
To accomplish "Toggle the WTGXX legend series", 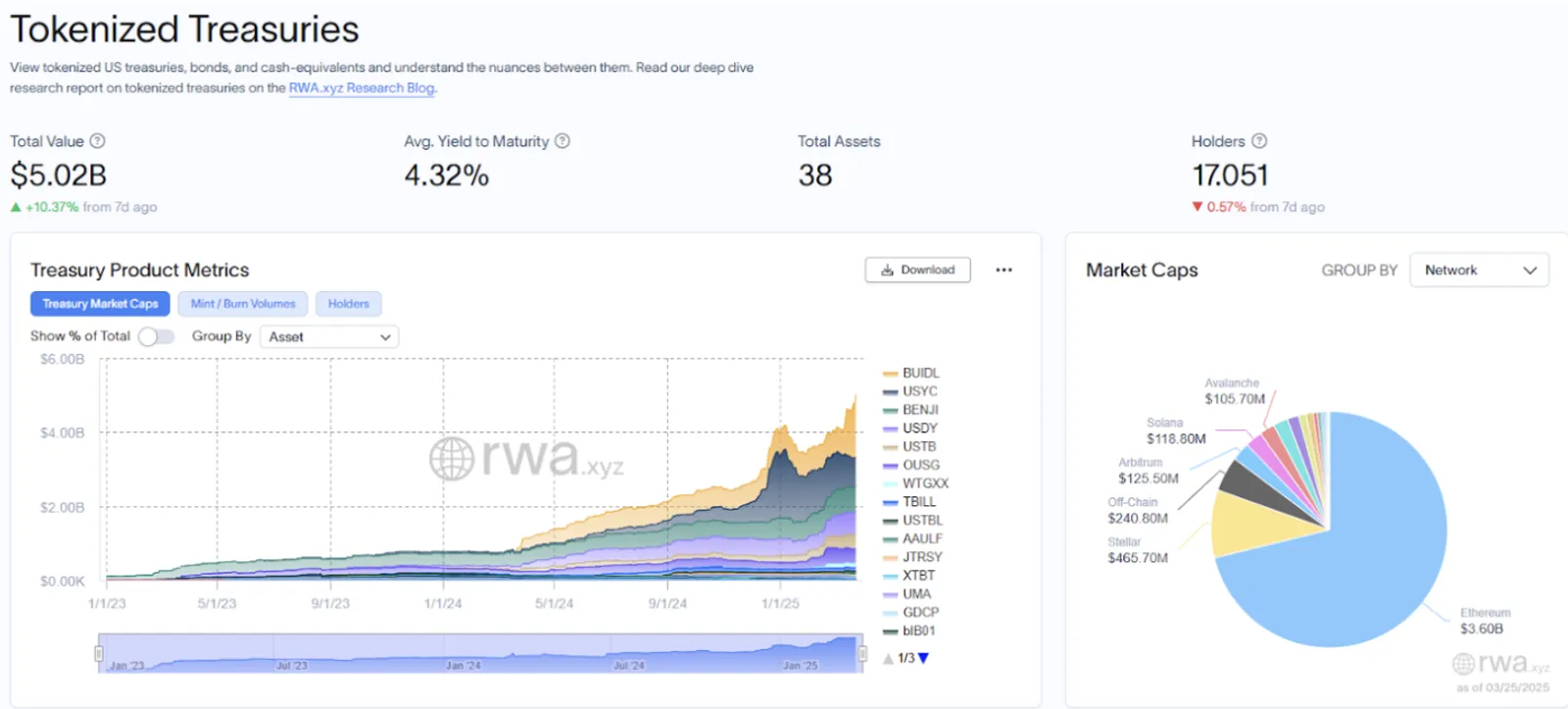I will 915,483.
